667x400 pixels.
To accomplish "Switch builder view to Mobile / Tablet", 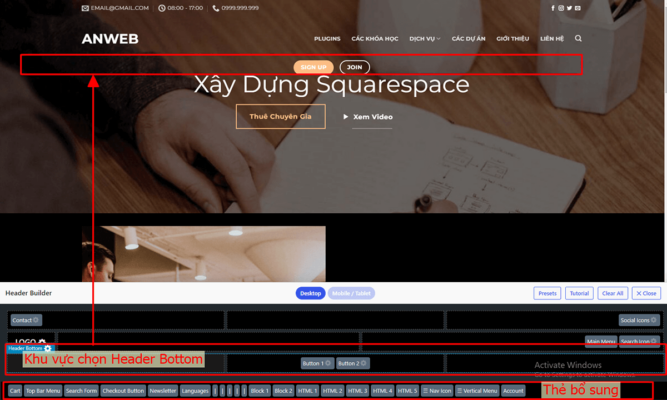I will pos(351,293).
